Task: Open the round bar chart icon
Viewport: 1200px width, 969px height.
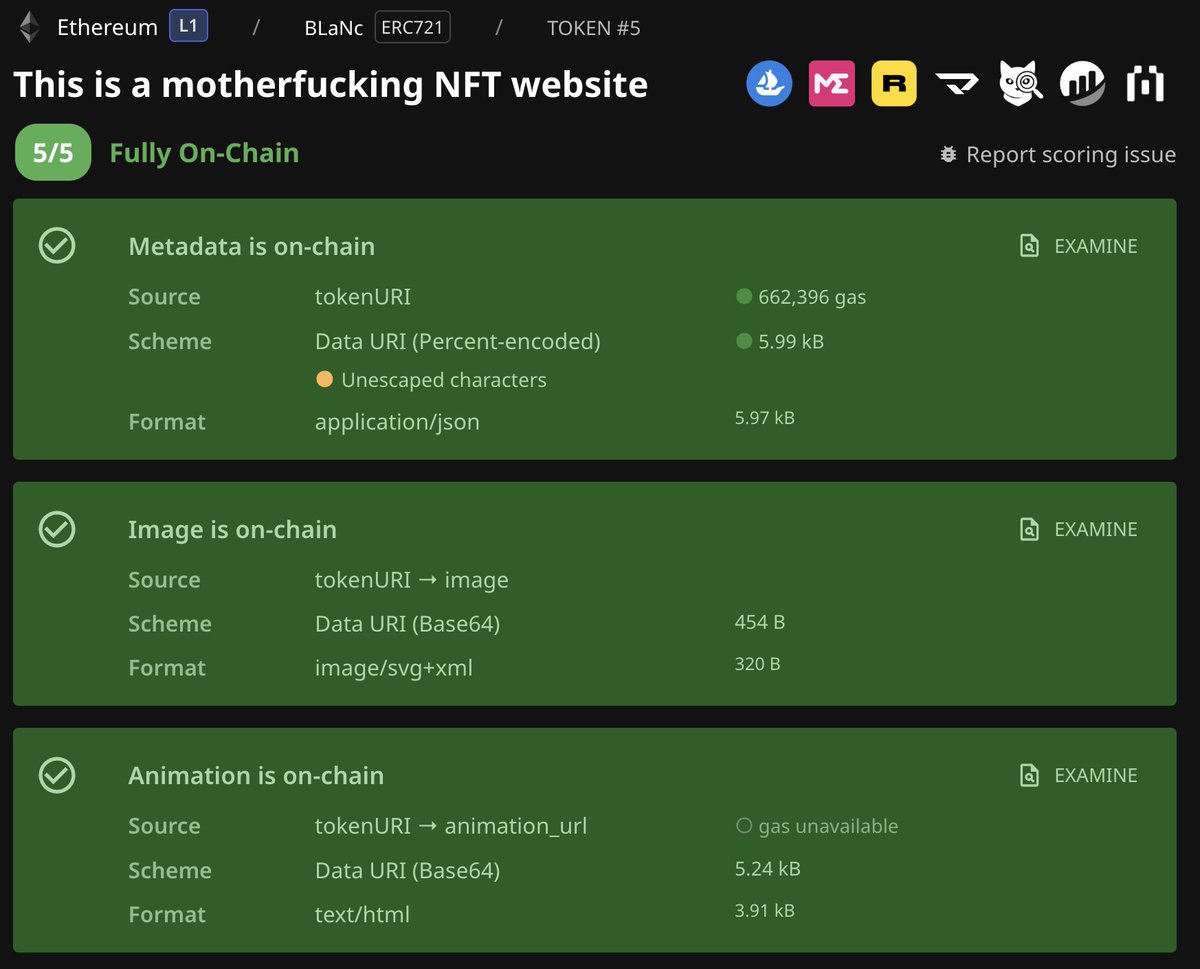Action: point(1082,84)
